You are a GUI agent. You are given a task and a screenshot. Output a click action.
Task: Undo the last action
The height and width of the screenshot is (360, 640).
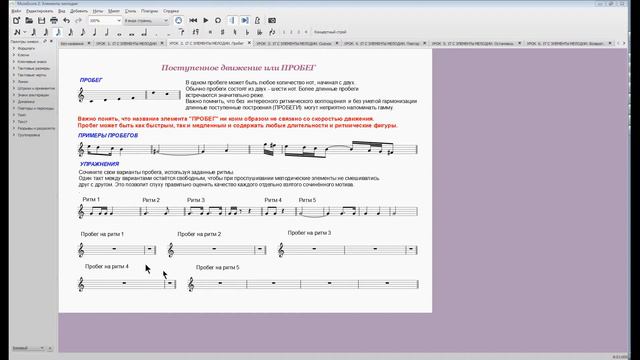pos(67,20)
